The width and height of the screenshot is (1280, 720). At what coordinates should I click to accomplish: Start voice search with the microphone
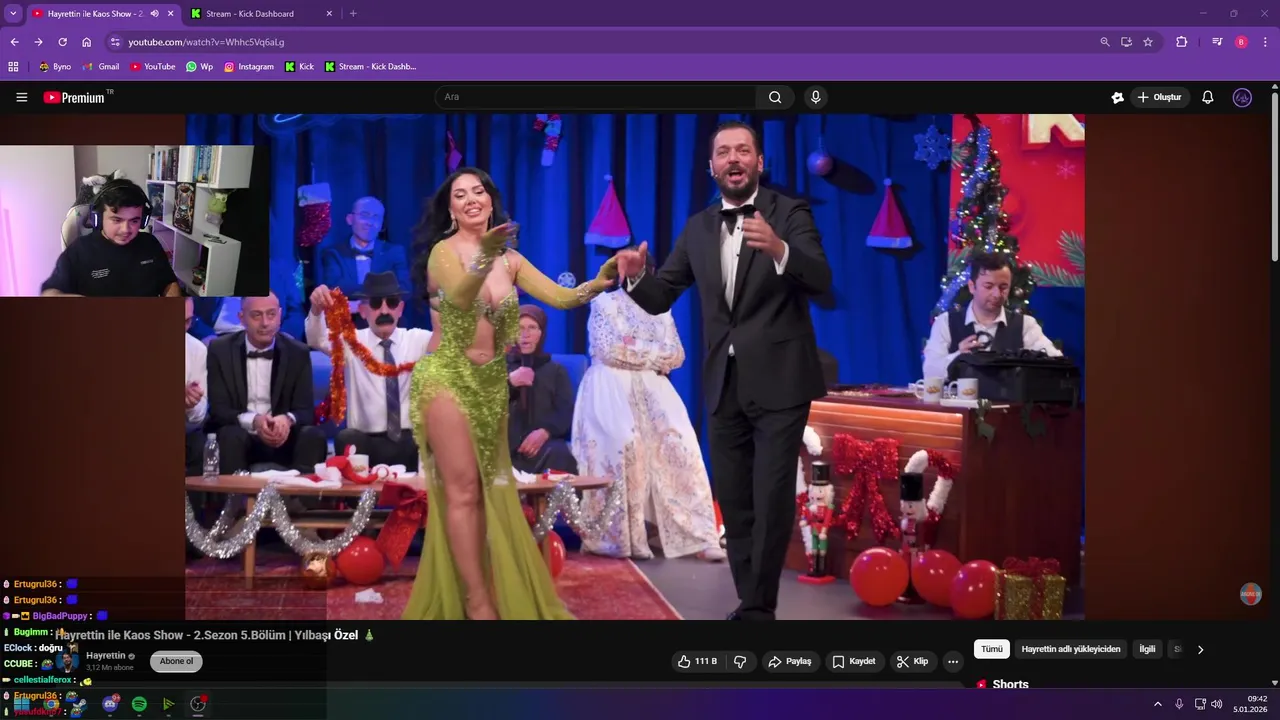coord(816,97)
